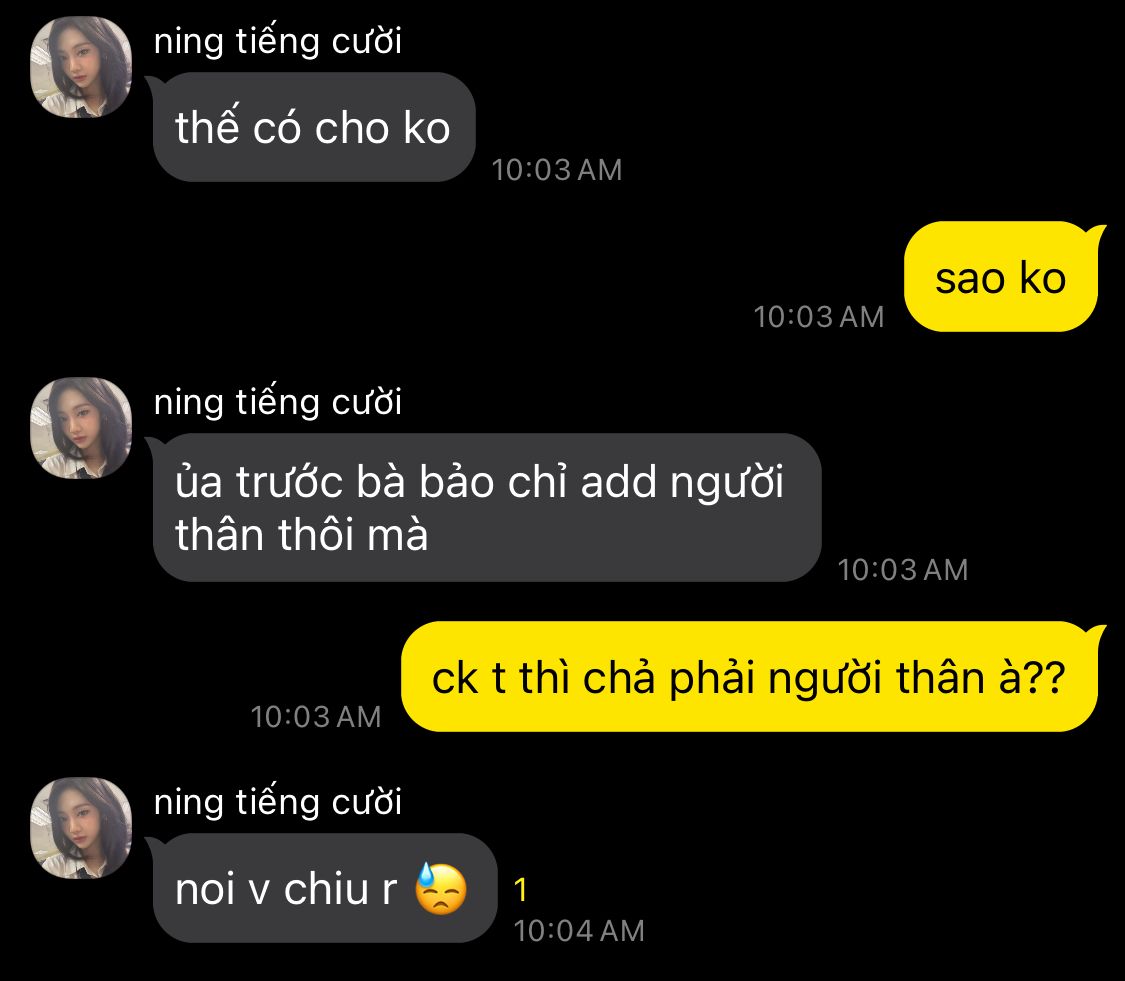Tap the 'ủa trước bà bảo chỉ add' line
Image resolution: width=1125 pixels, height=981 pixels.
(479, 482)
